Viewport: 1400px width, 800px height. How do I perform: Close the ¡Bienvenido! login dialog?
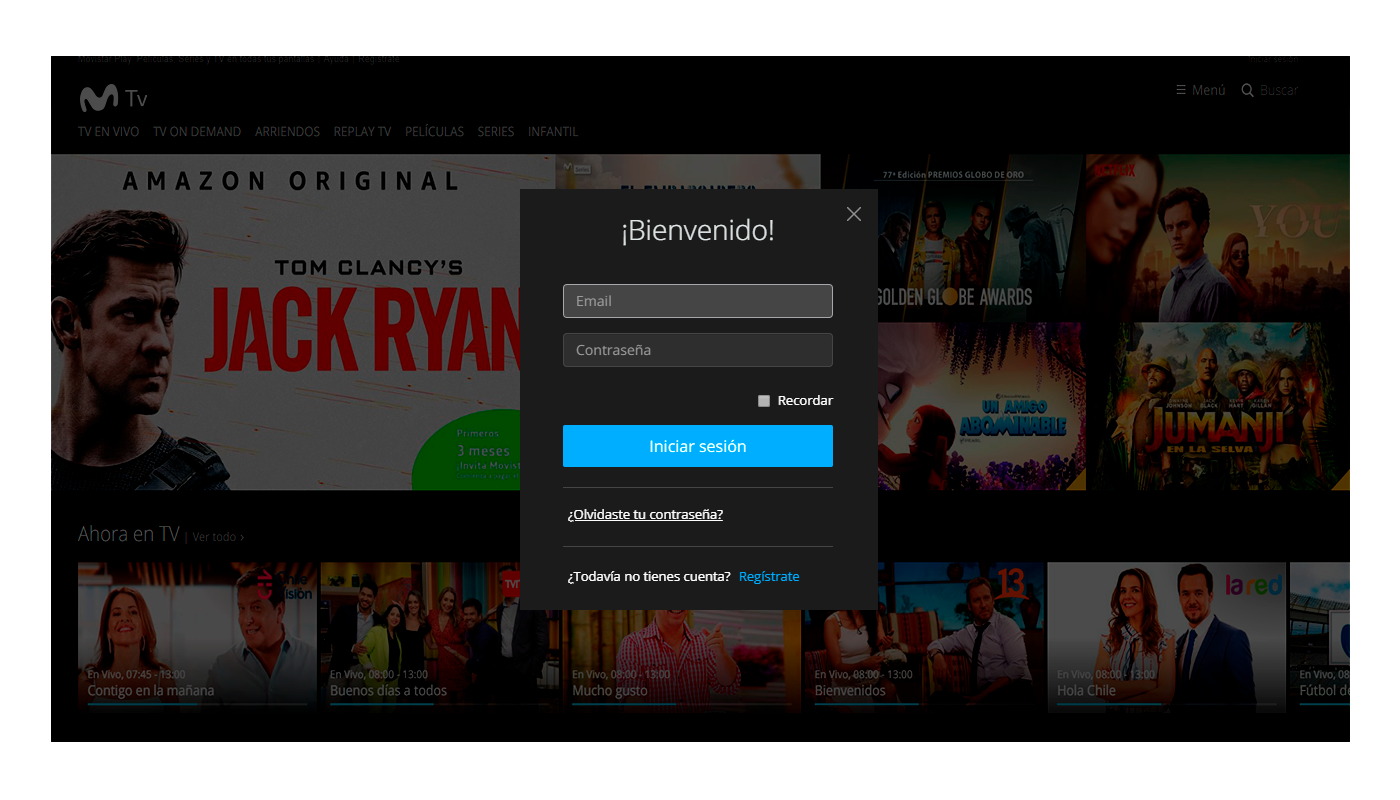(853, 214)
